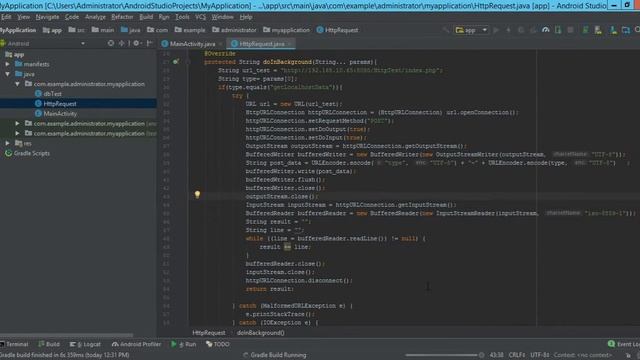
Task: Collapse the first com.example.administrator.myapplication package arrow
Action: coord(17,84)
